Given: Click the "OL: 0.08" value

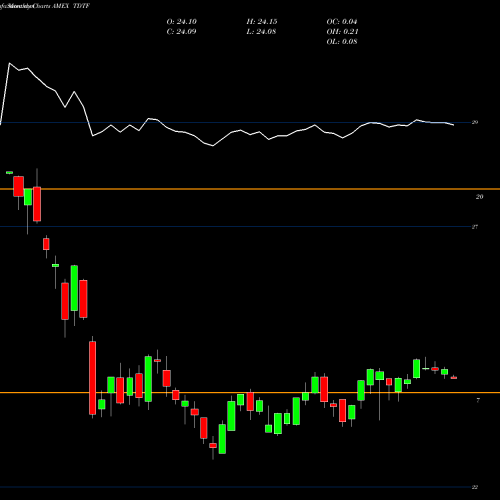Looking at the screenshot, I should [x=342, y=42].
